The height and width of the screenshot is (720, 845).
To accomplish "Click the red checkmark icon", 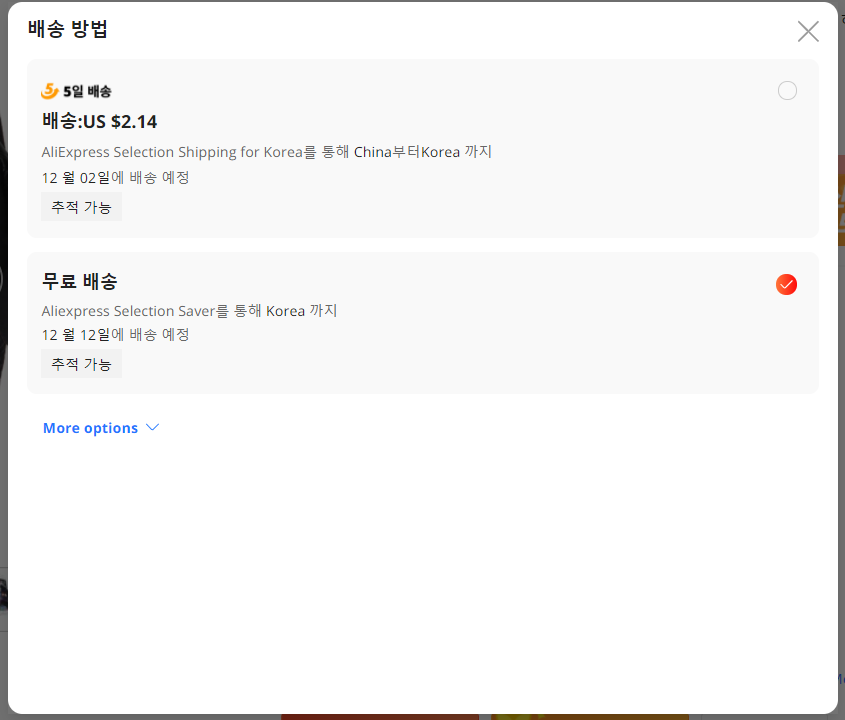I will 786,285.
